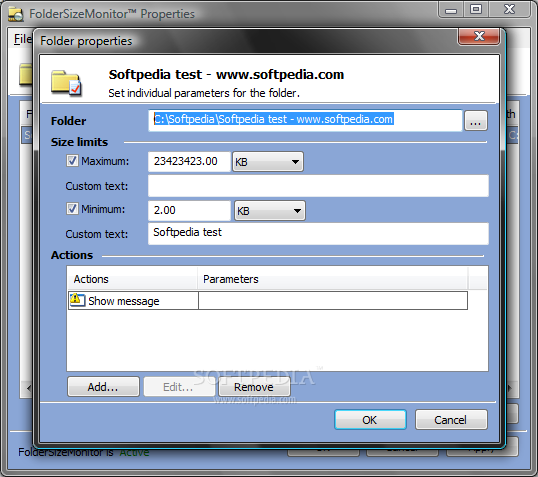The width and height of the screenshot is (538, 477).
Task: Click the Minimum value field 2.00
Action: pos(189,210)
